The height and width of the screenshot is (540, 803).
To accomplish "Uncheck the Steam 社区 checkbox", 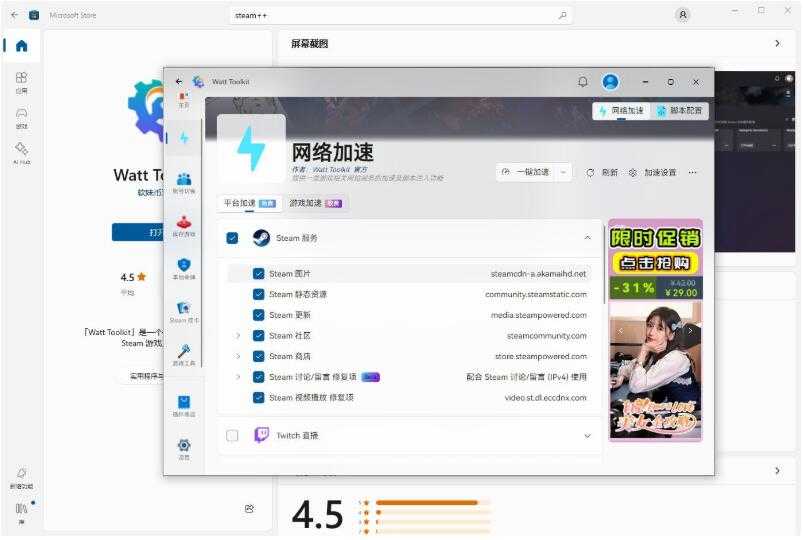I will [x=259, y=336].
